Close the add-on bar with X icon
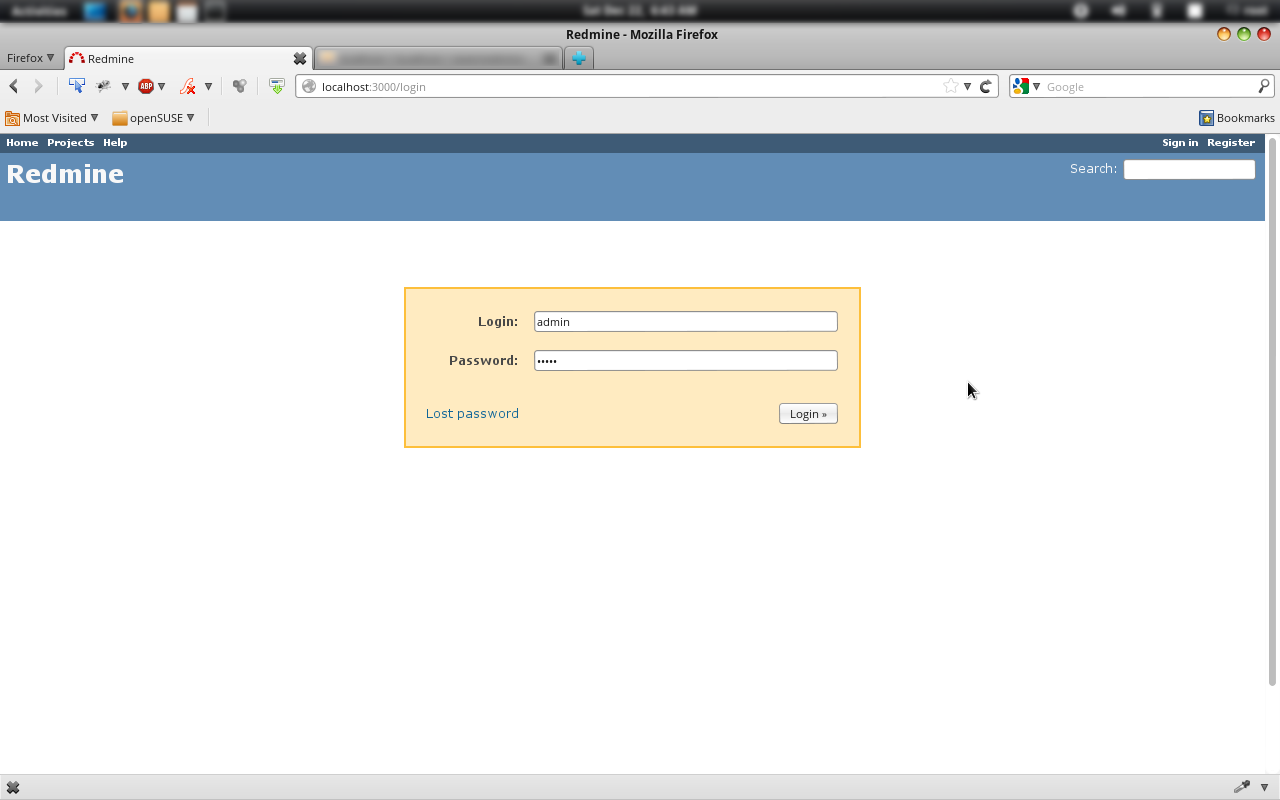The width and height of the screenshot is (1280, 800). [13, 788]
